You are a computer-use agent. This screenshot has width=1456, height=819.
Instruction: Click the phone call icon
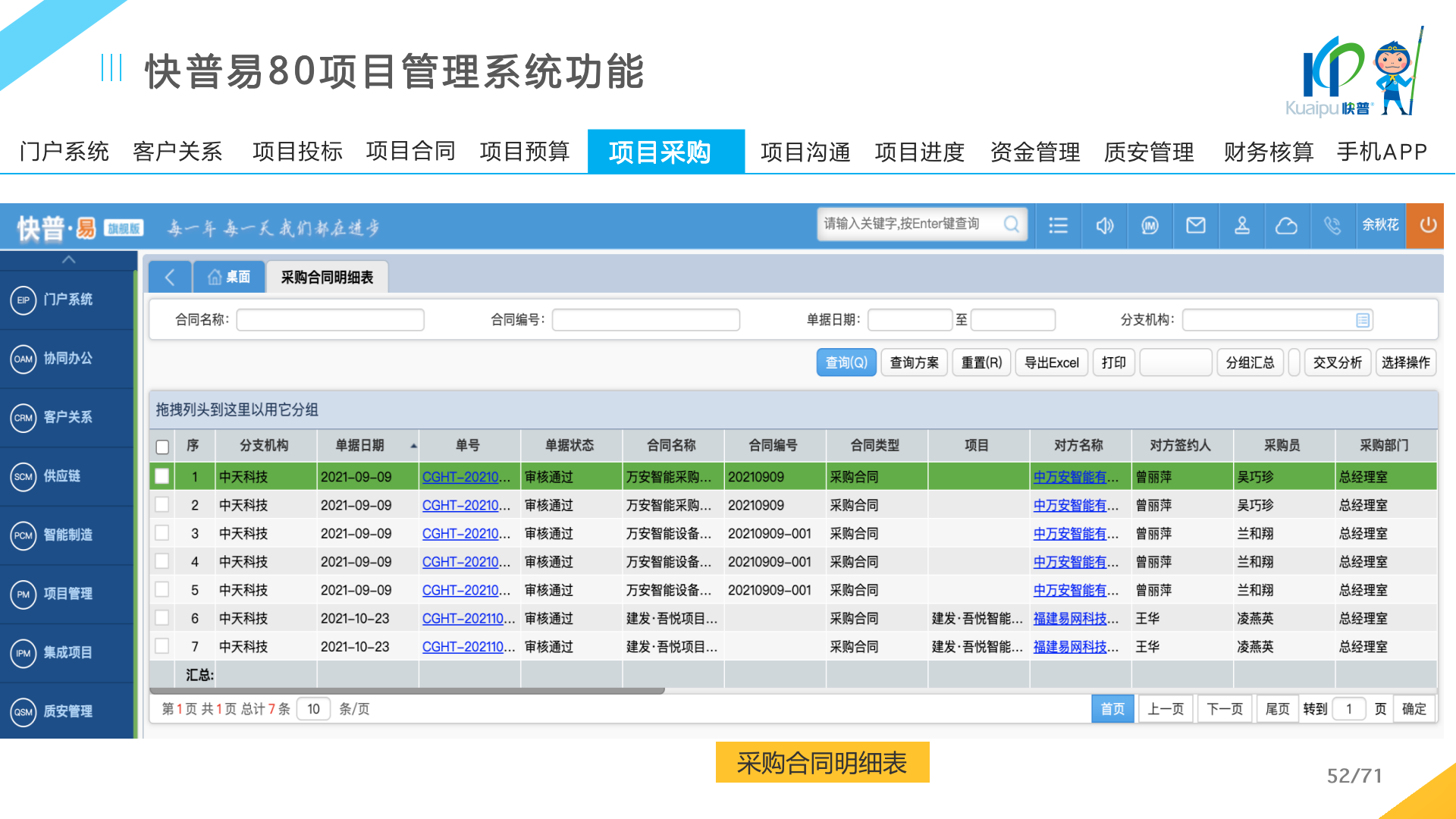click(x=1332, y=225)
